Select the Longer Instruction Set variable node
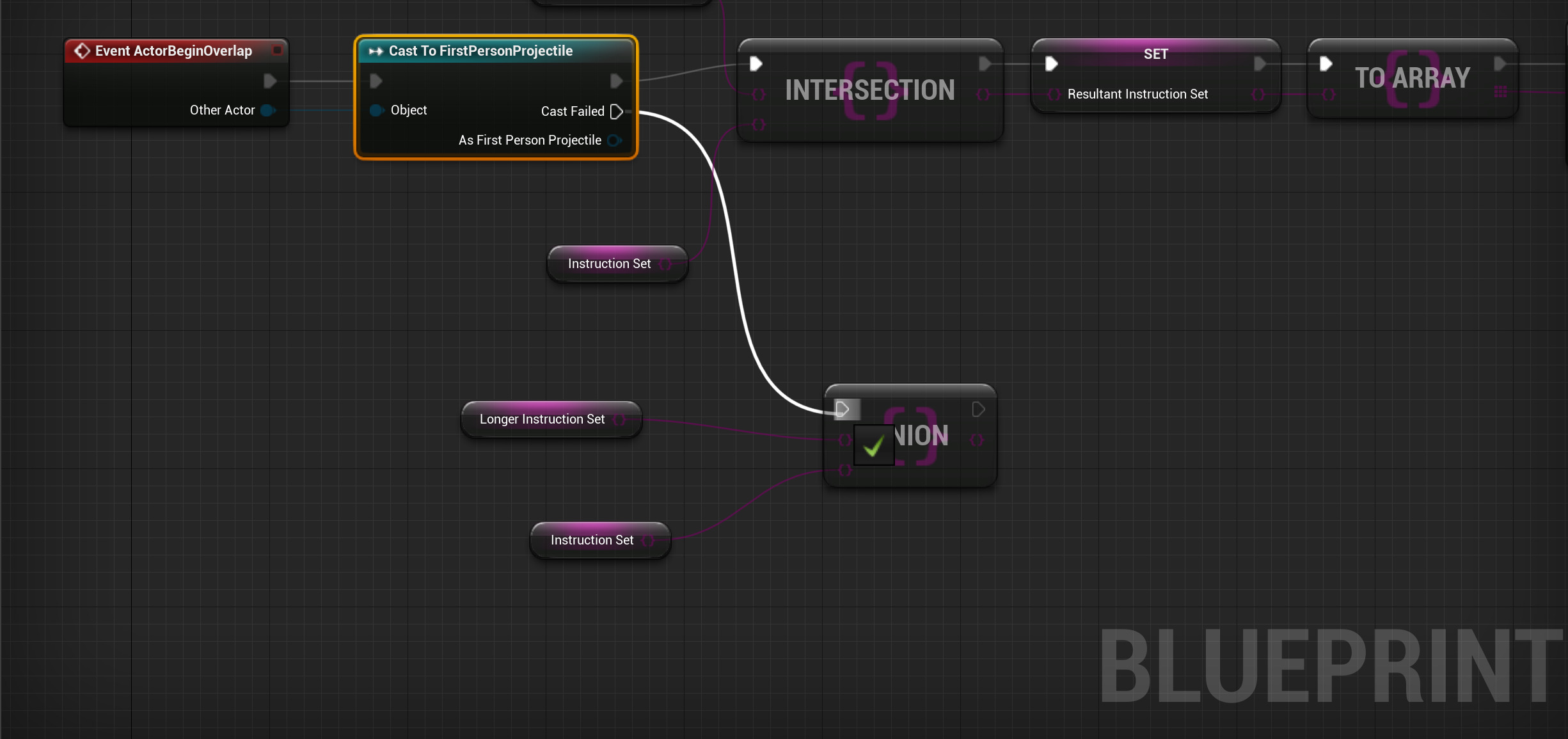Image resolution: width=1568 pixels, height=739 pixels. coord(541,419)
